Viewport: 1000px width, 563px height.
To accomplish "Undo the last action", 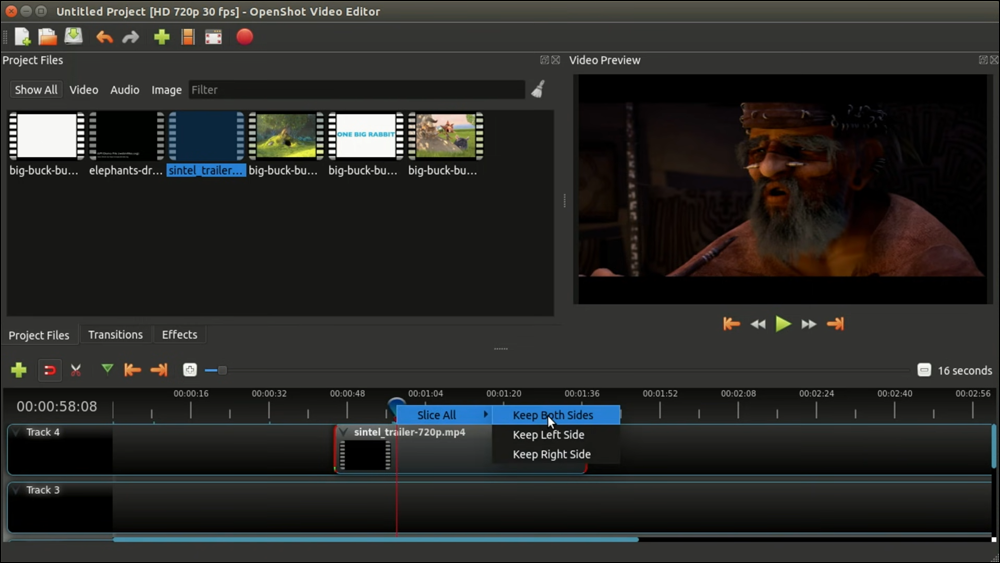I will 105,37.
